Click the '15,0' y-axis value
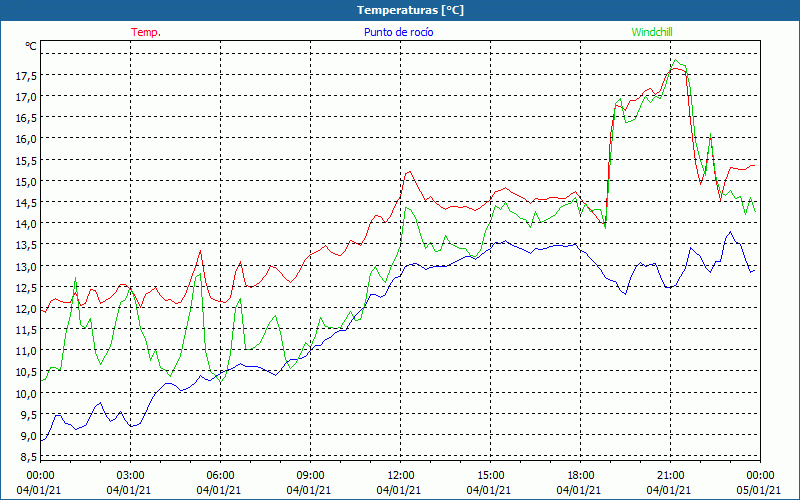The height and width of the screenshot is (500, 800). click(x=27, y=181)
